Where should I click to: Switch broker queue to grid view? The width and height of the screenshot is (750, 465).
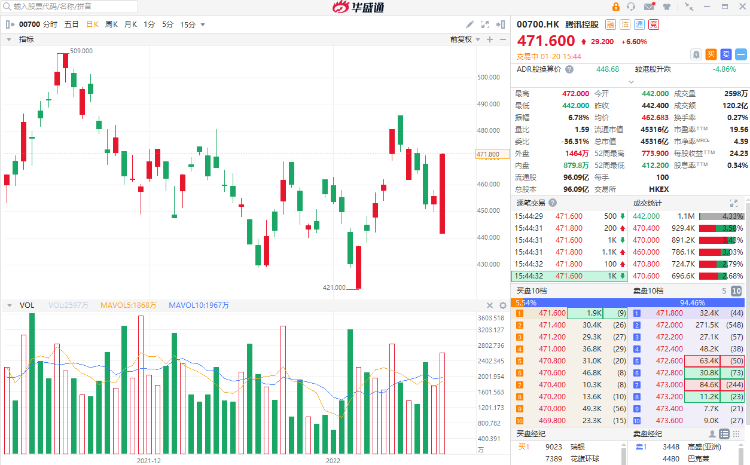[x=738, y=434]
